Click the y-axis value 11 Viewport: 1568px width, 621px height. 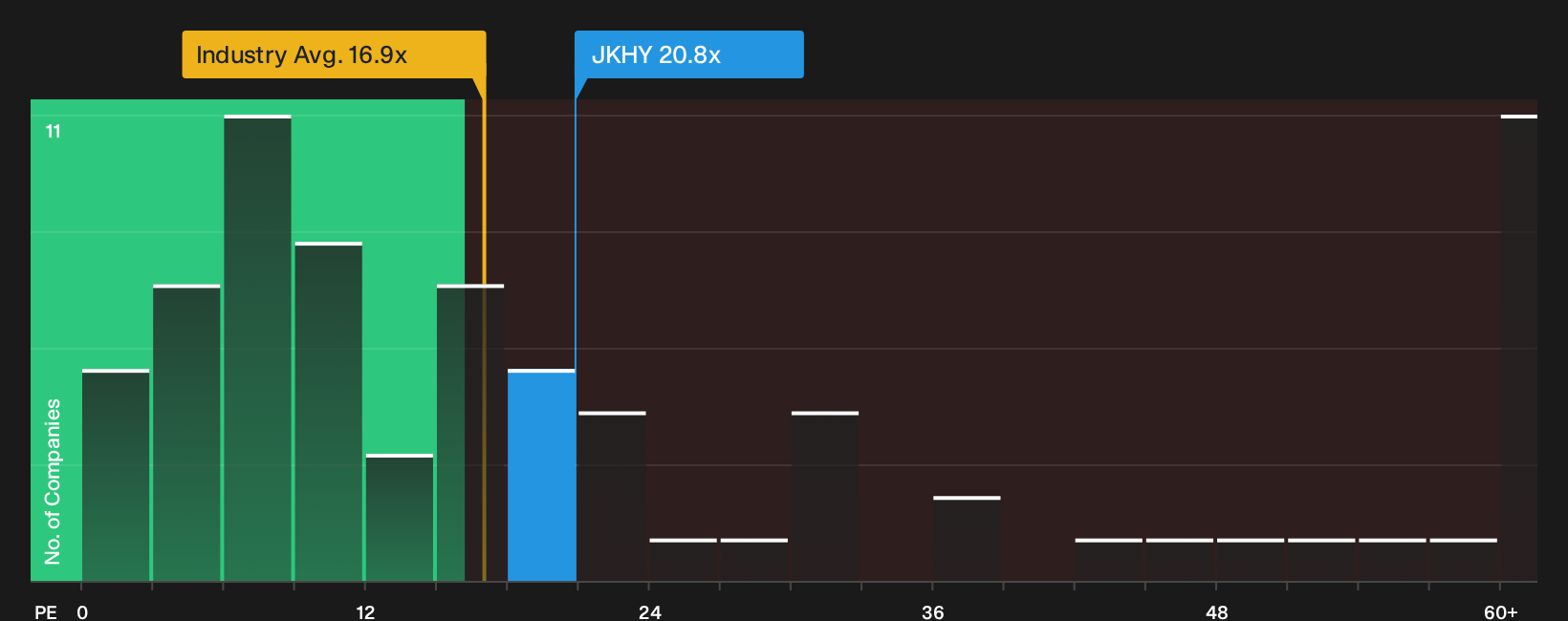(54, 132)
